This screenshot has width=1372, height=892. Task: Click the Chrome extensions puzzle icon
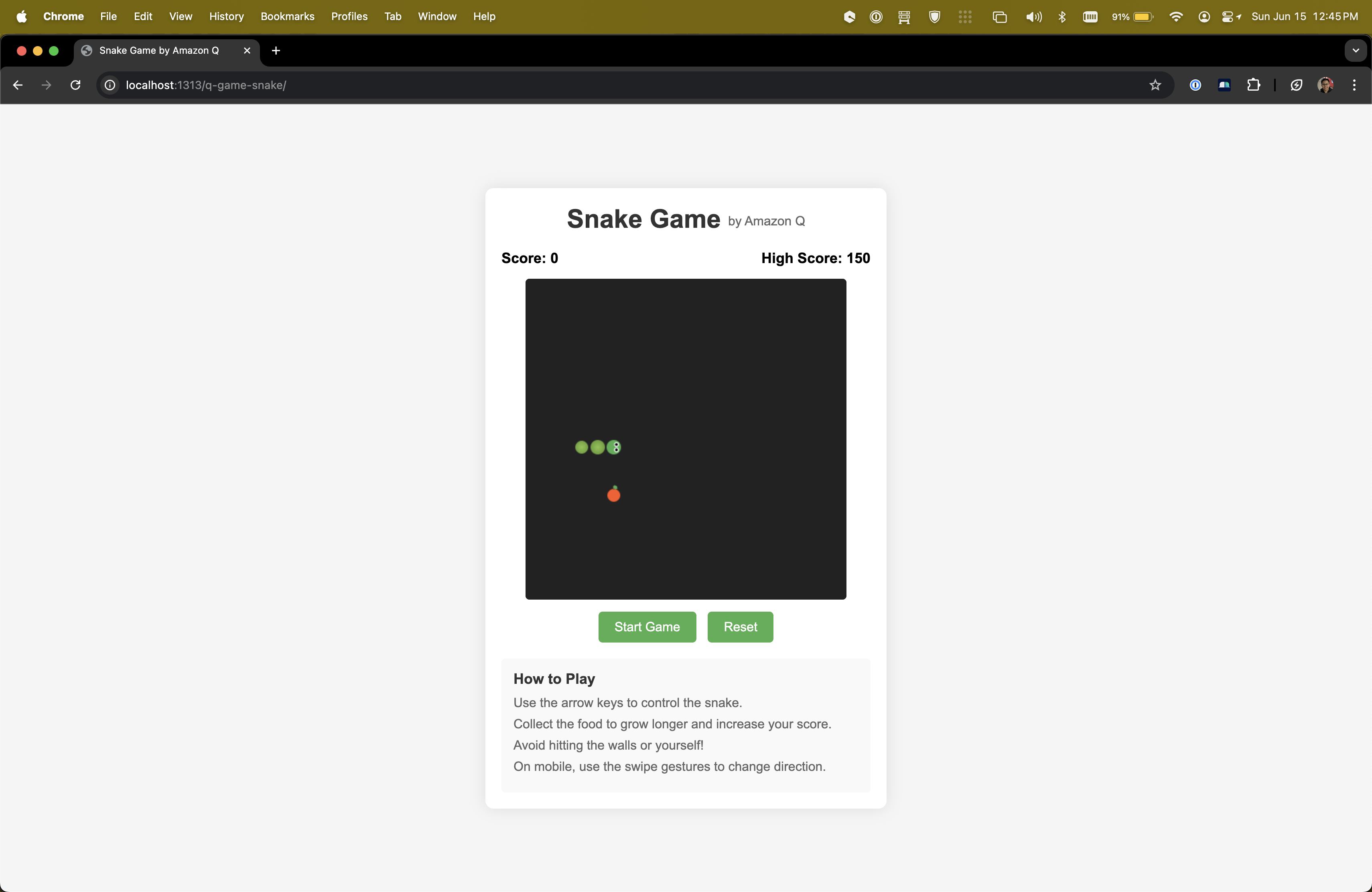[x=1254, y=85]
